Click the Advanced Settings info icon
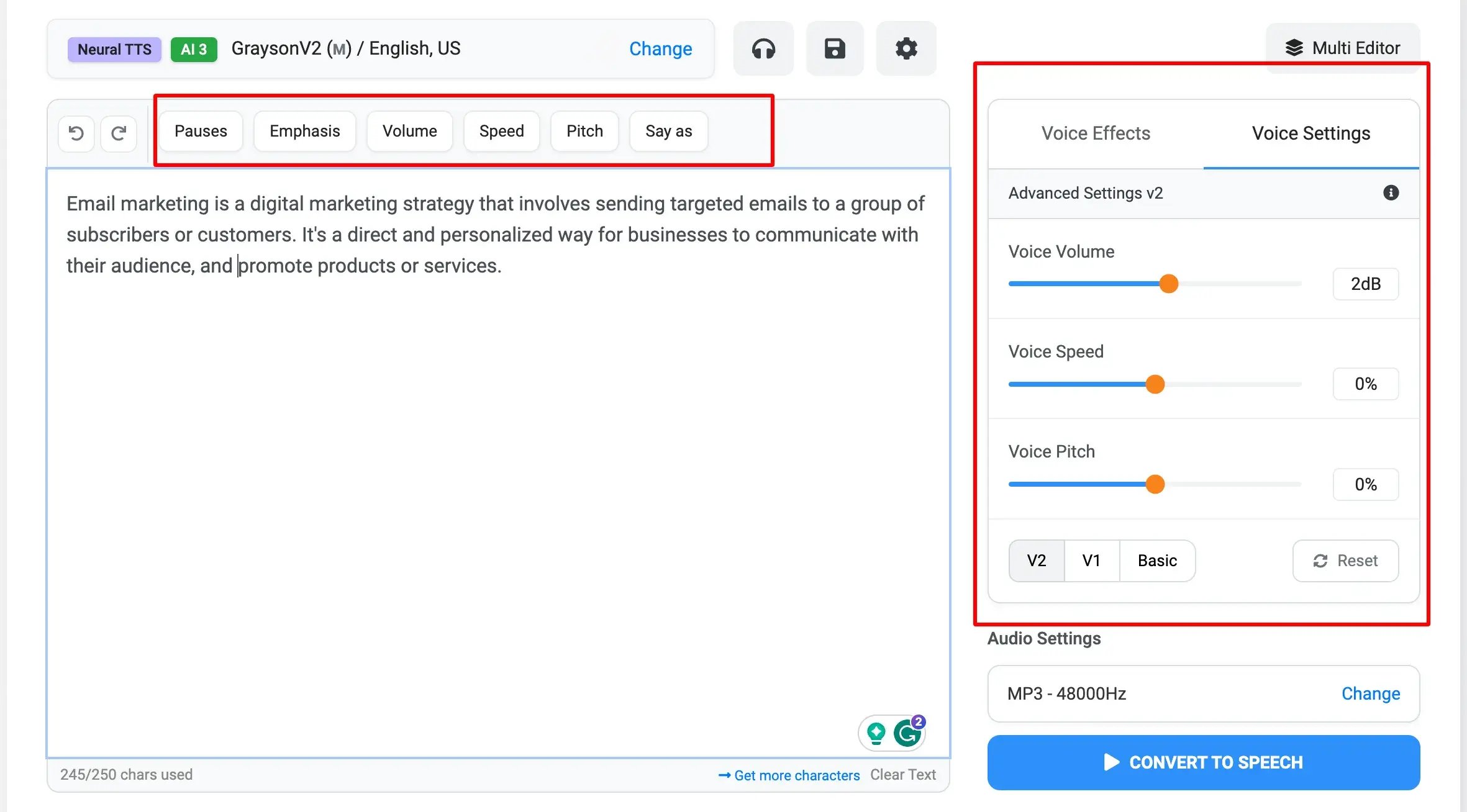 tap(1391, 193)
